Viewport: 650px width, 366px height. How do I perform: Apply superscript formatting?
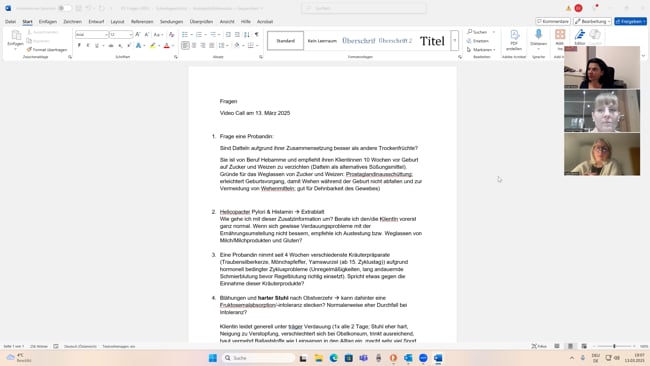pos(129,46)
